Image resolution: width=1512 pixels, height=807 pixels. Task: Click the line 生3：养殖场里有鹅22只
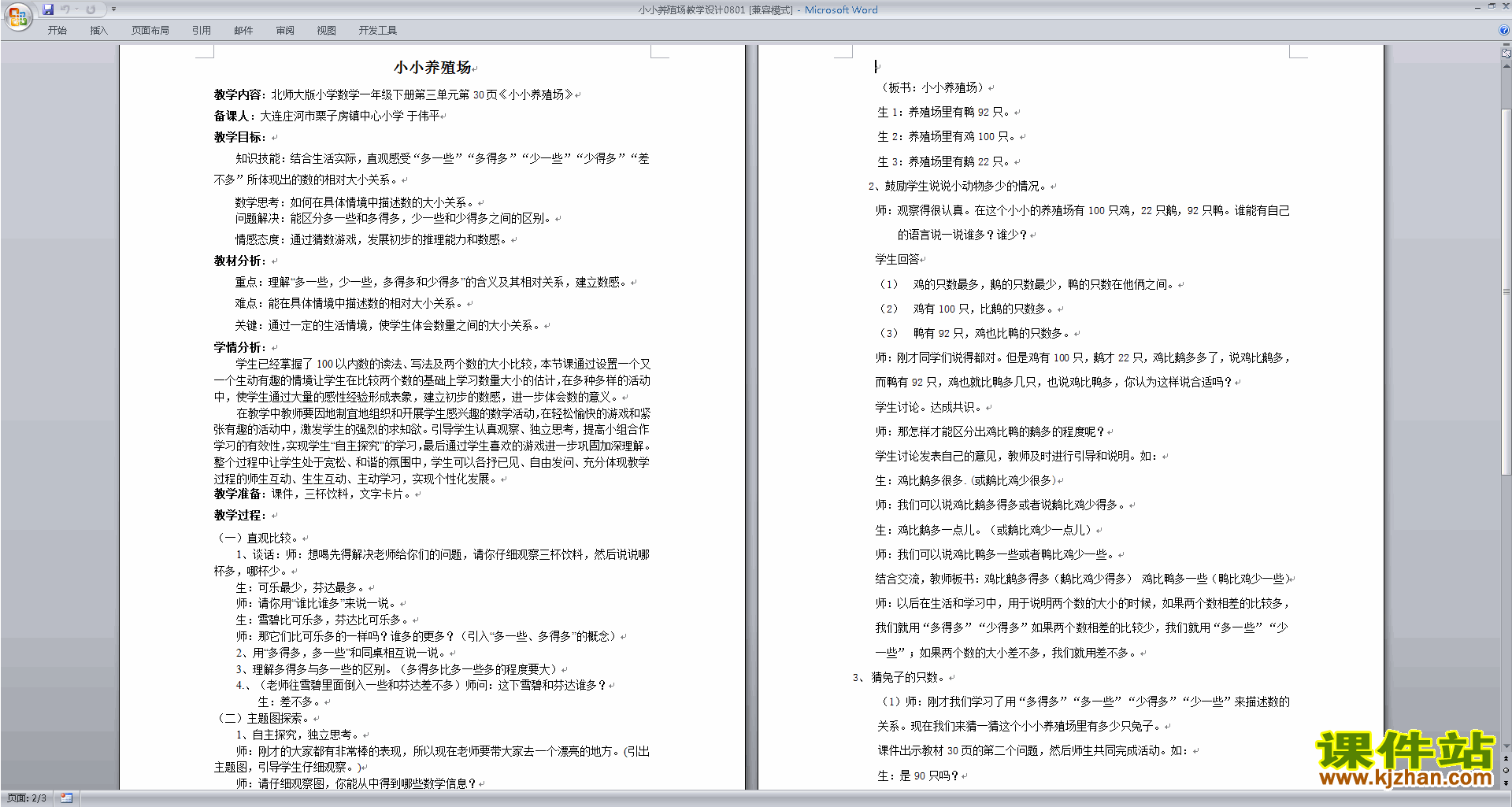coord(944,161)
